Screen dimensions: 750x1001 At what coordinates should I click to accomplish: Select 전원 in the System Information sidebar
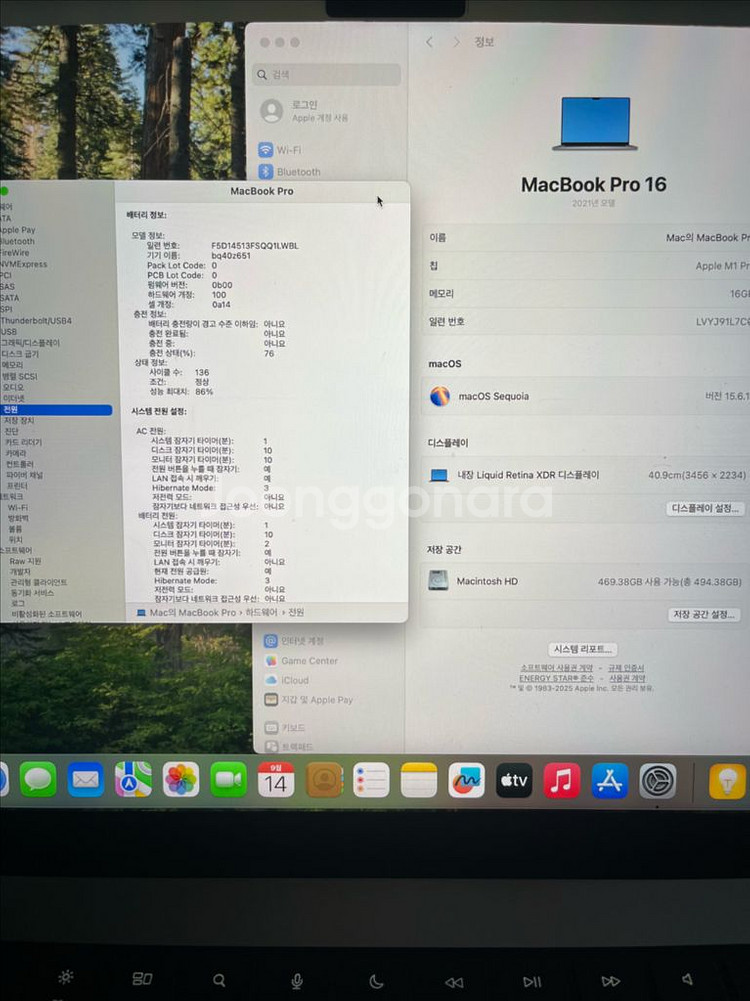(56, 410)
